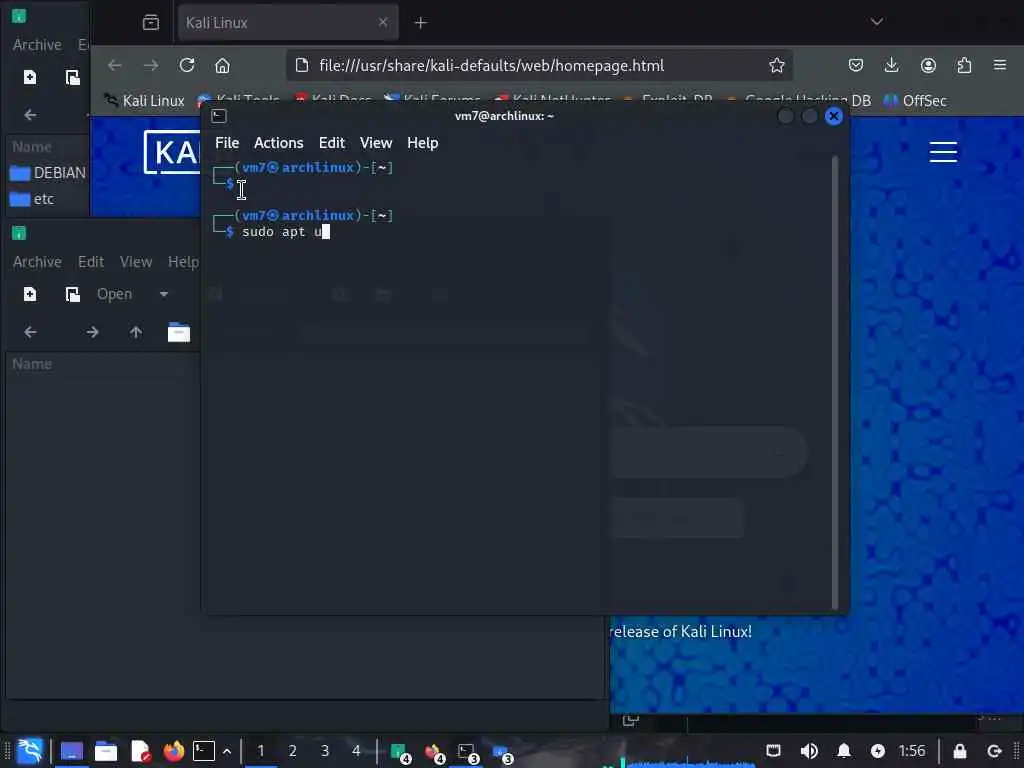
Task: Open the Edit menu in the lower archive window
Action: [91, 262]
